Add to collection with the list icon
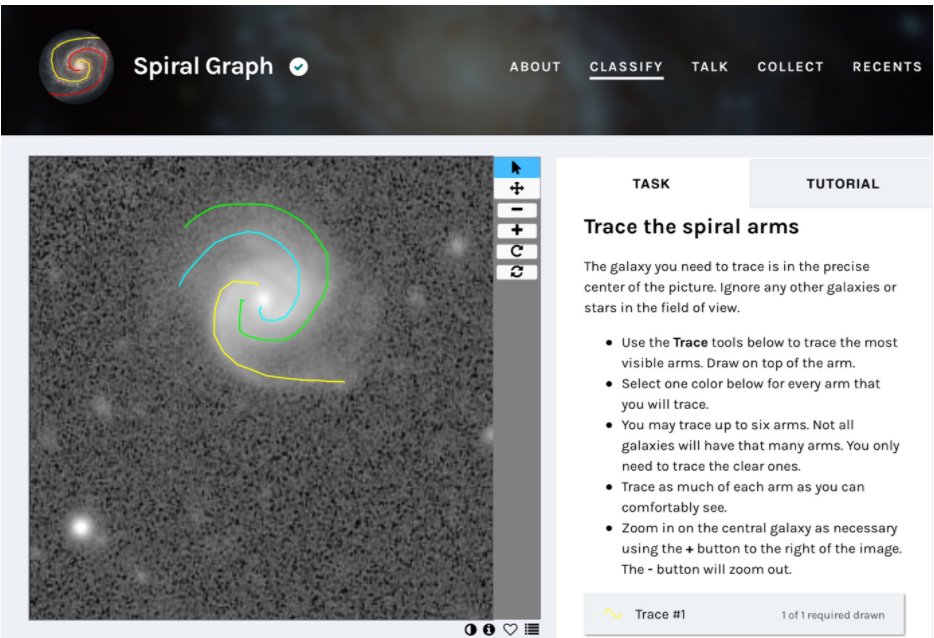 point(532,629)
